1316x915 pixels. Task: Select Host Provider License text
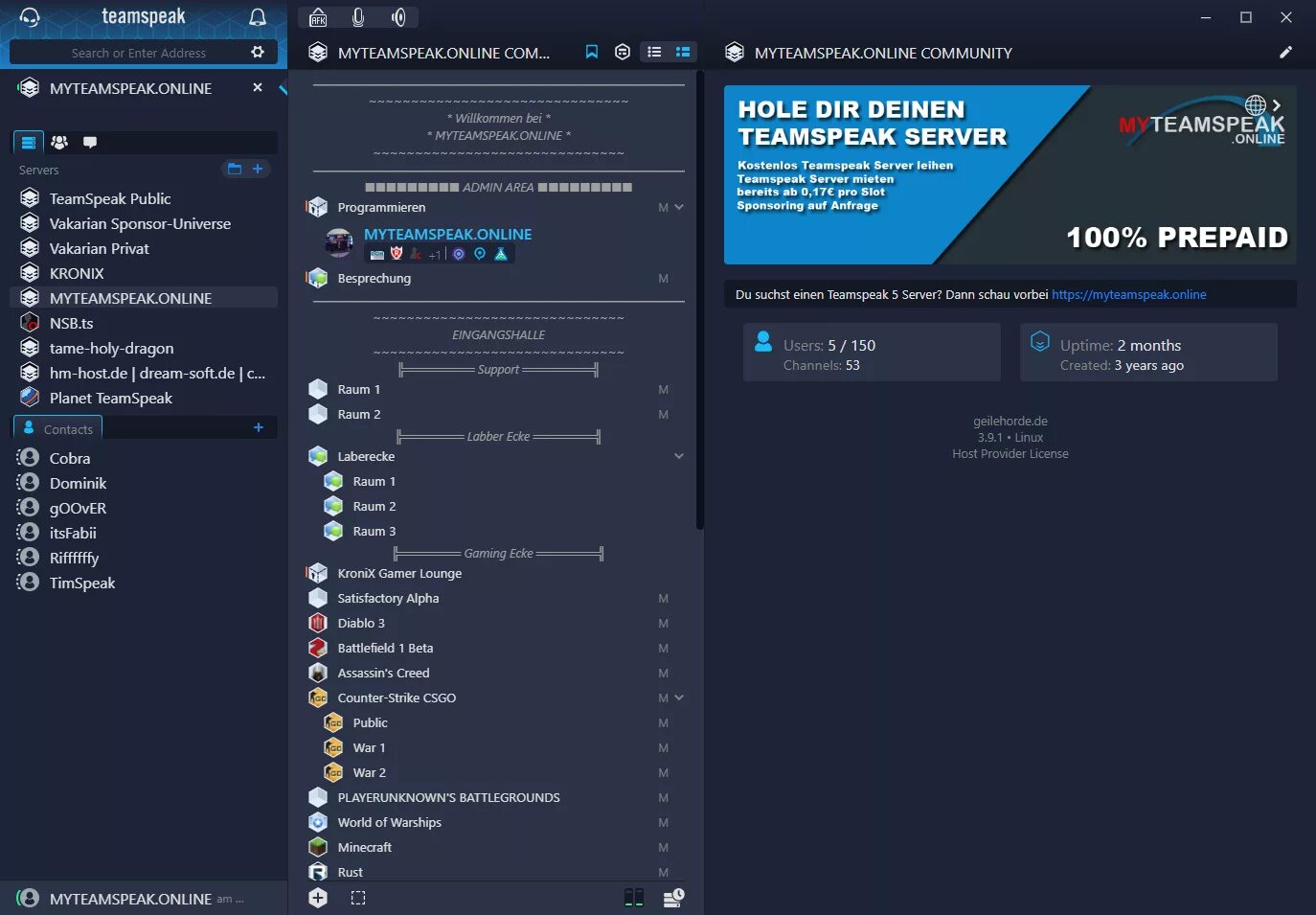coord(1010,454)
